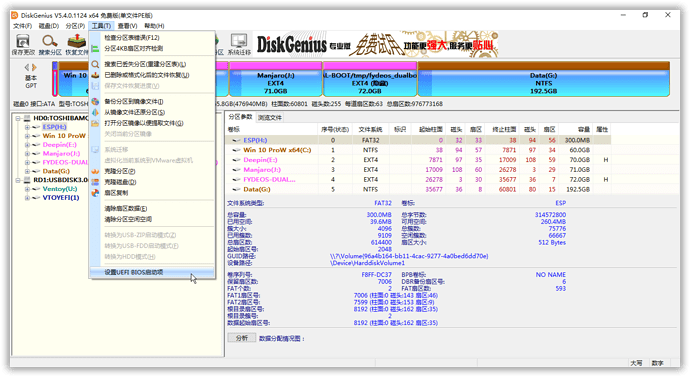
Task: Click the Data(G:) partition bar
Action: point(543,80)
